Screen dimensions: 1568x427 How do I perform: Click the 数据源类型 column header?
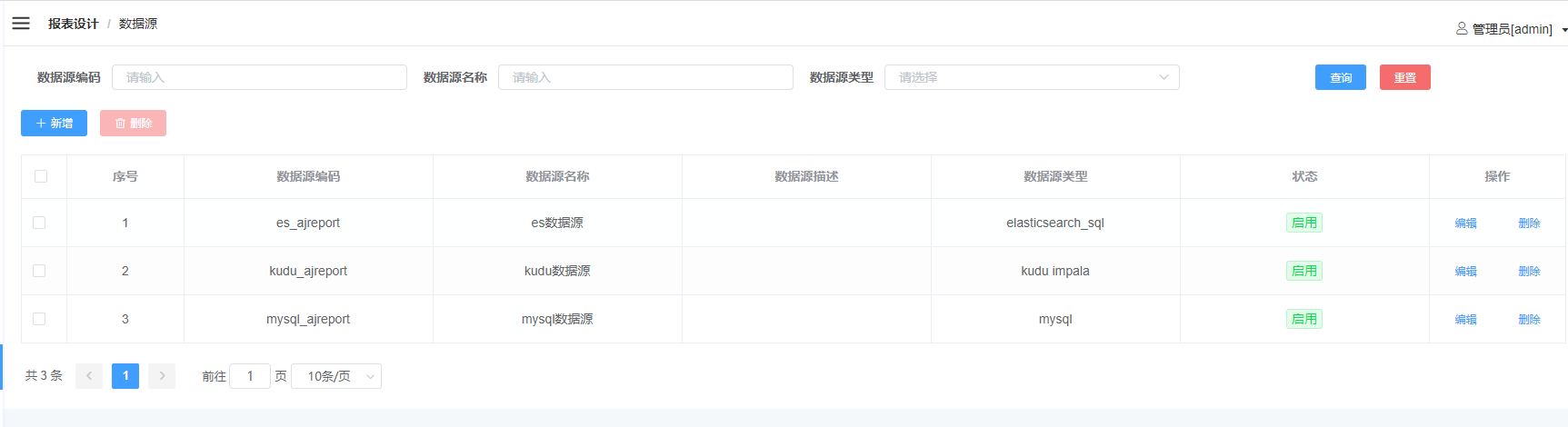pos(1055,176)
